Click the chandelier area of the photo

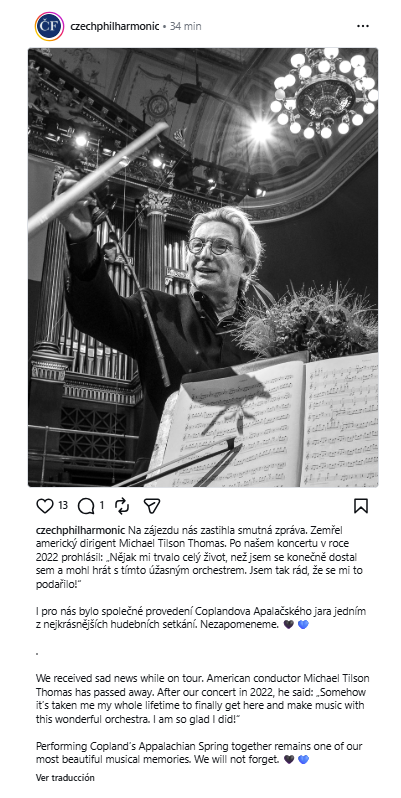(326, 94)
